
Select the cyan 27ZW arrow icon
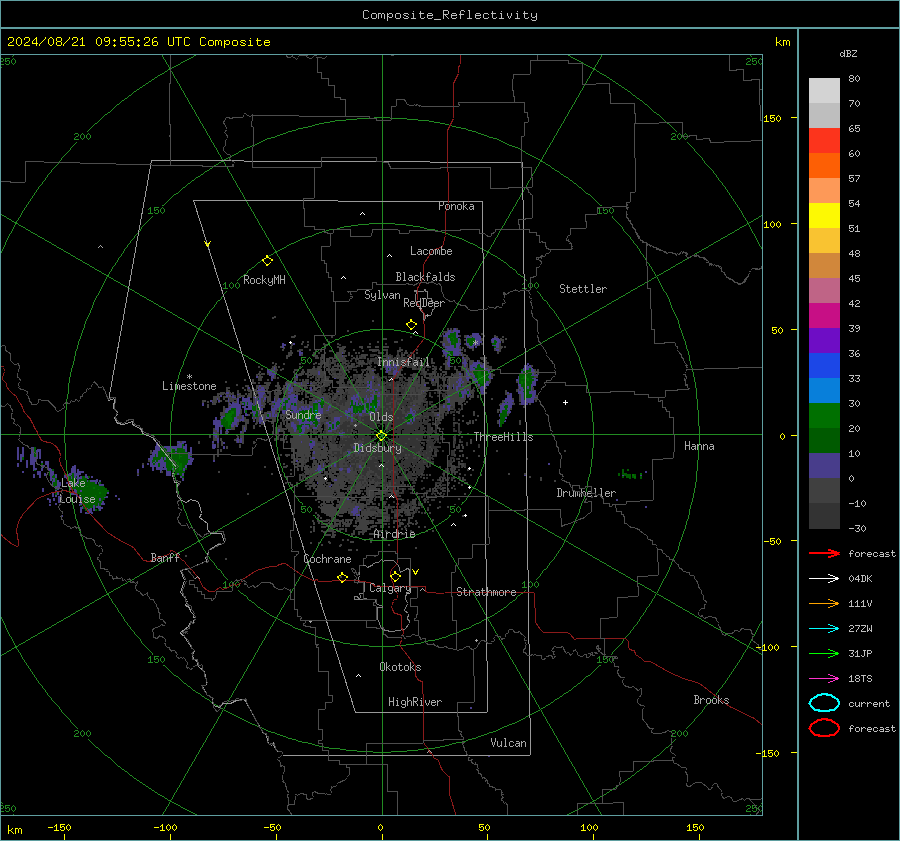pyautogui.click(x=824, y=629)
